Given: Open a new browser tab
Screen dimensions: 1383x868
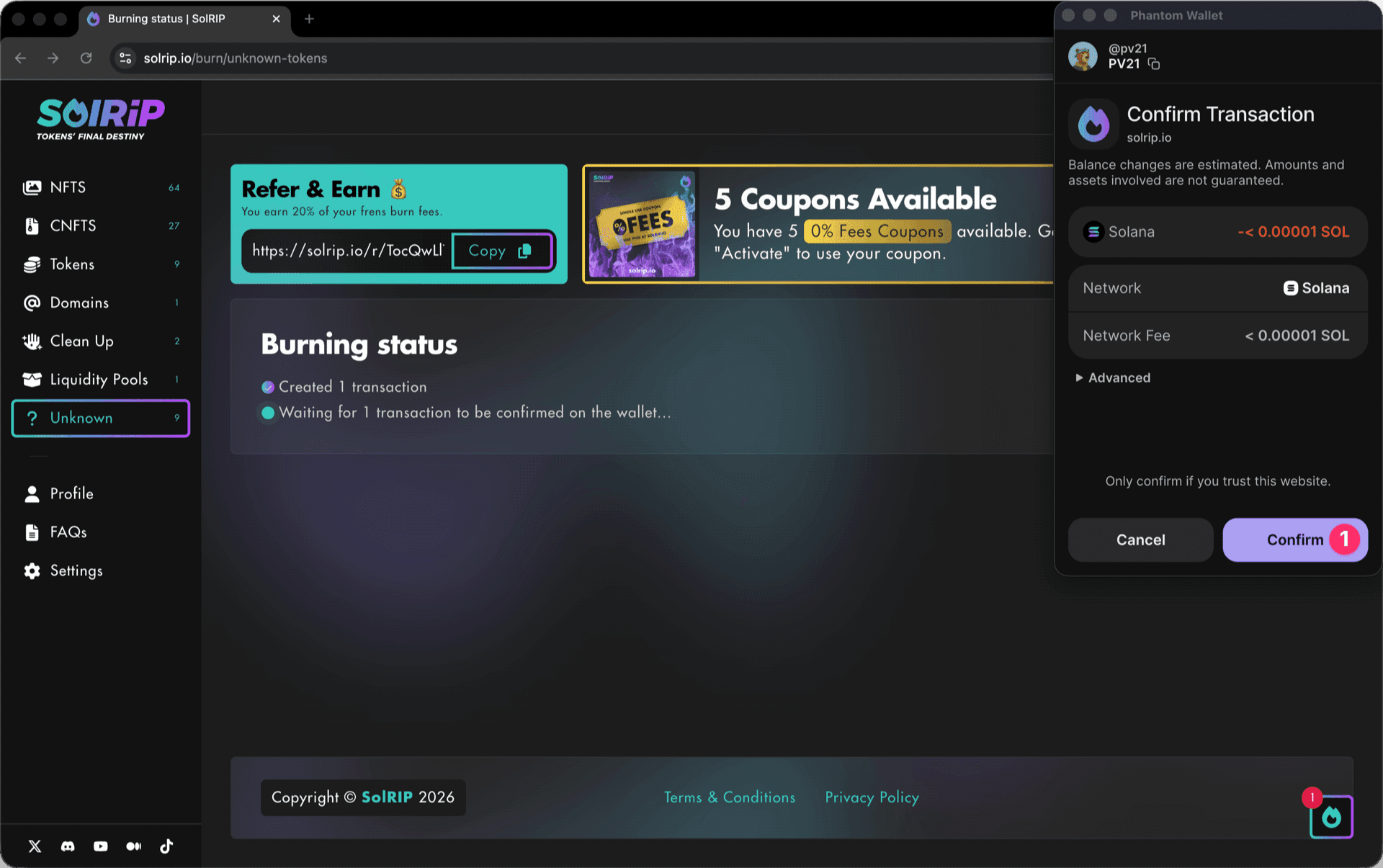Looking at the screenshot, I should coord(309,19).
